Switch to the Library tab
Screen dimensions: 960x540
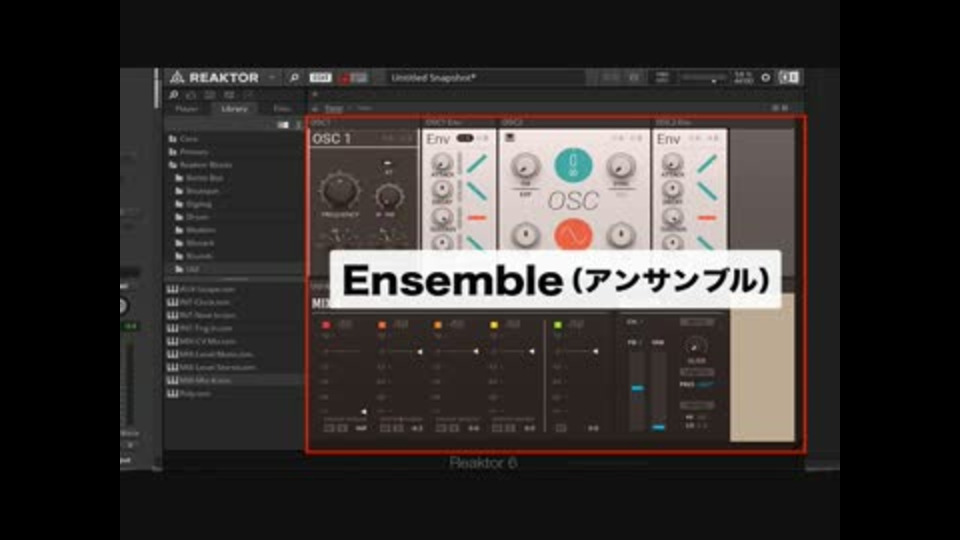tap(234, 109)
